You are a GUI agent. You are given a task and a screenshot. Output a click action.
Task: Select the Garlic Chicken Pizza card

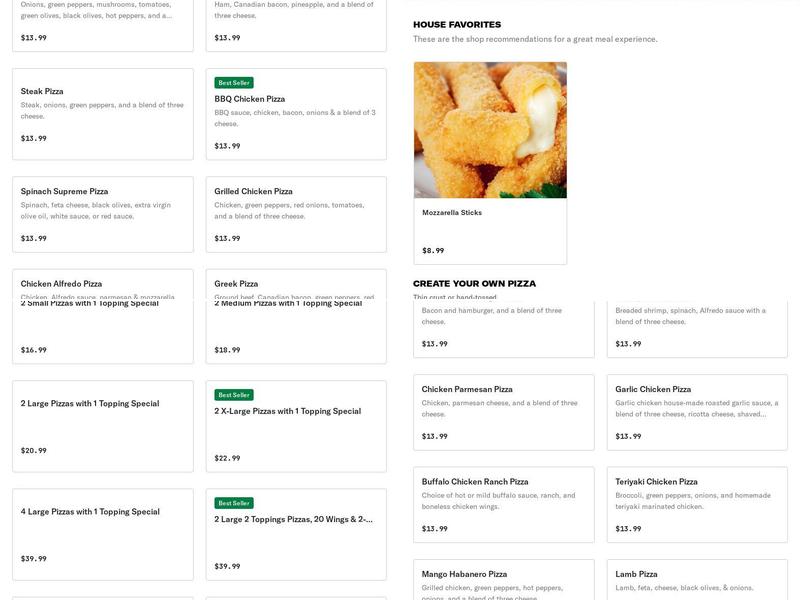[697, 412]
